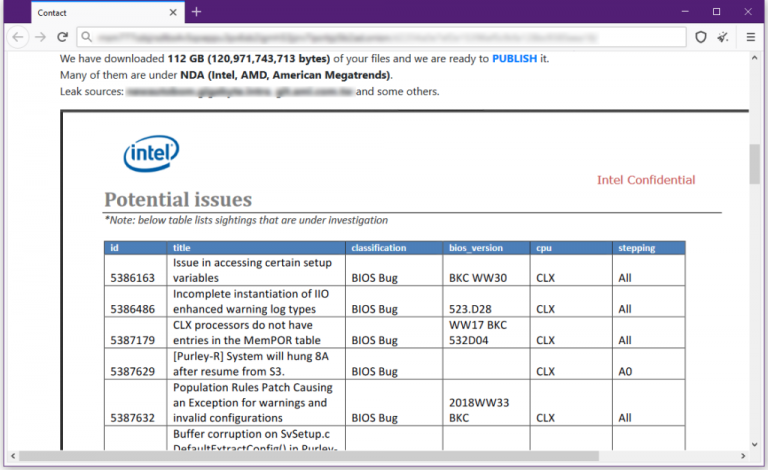Reload the current page
Screen dimensions: 768x470
(62, 37)
